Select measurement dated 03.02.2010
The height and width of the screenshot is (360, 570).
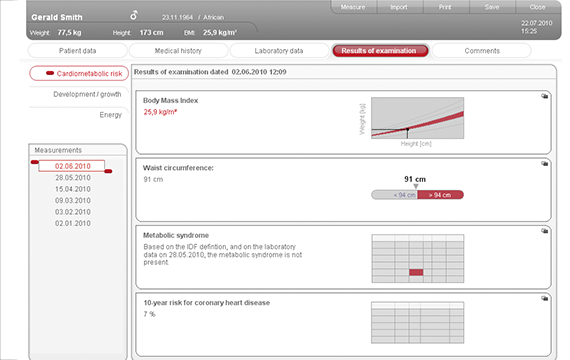pos(73,212)
